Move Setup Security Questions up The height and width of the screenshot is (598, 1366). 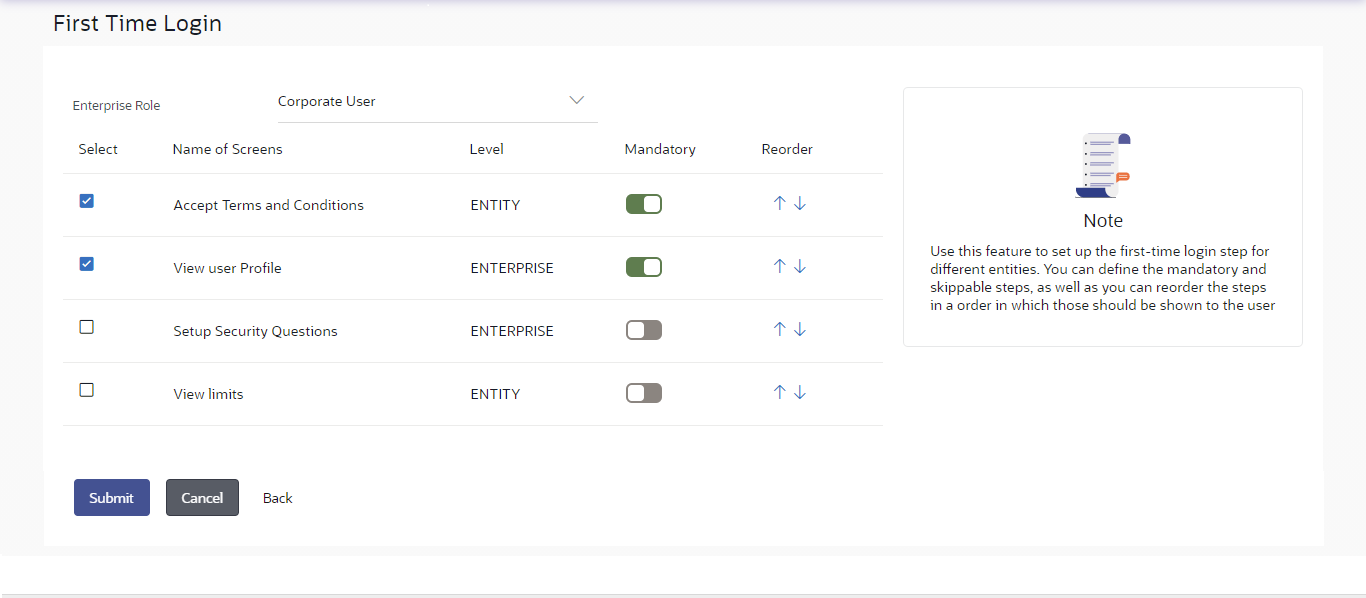780,329
